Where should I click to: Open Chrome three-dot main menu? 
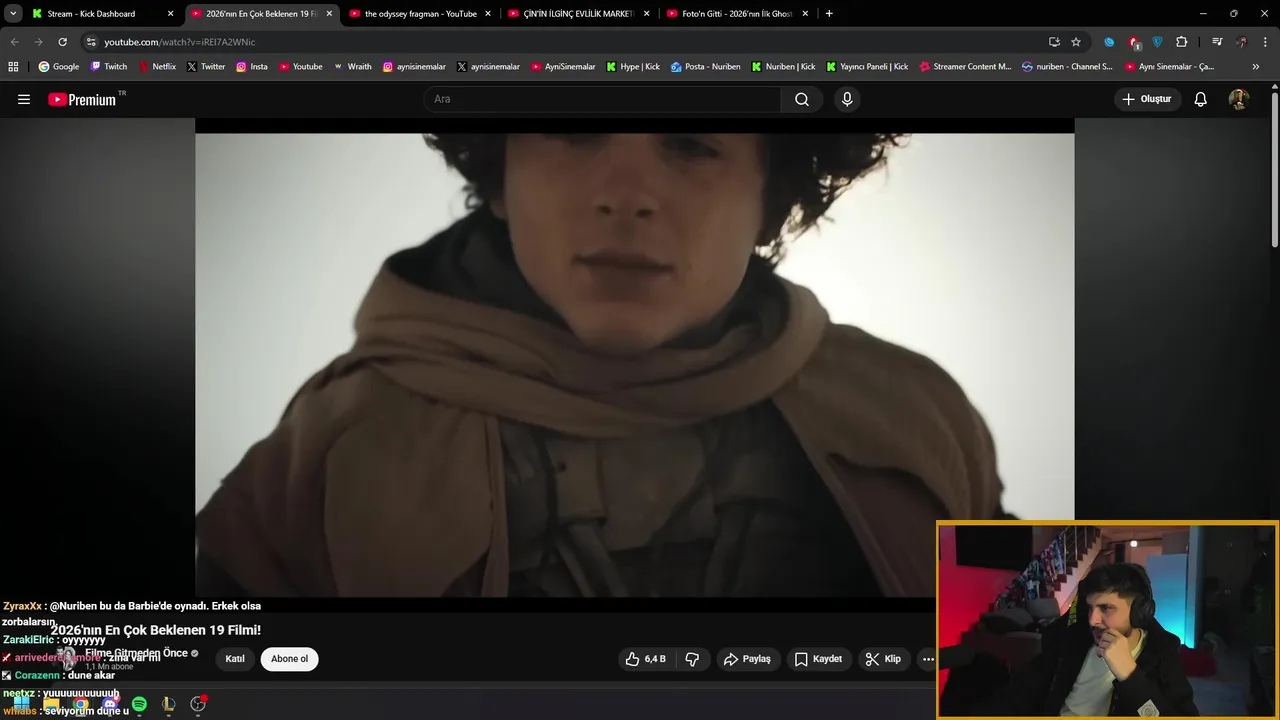click(1266, 42)
